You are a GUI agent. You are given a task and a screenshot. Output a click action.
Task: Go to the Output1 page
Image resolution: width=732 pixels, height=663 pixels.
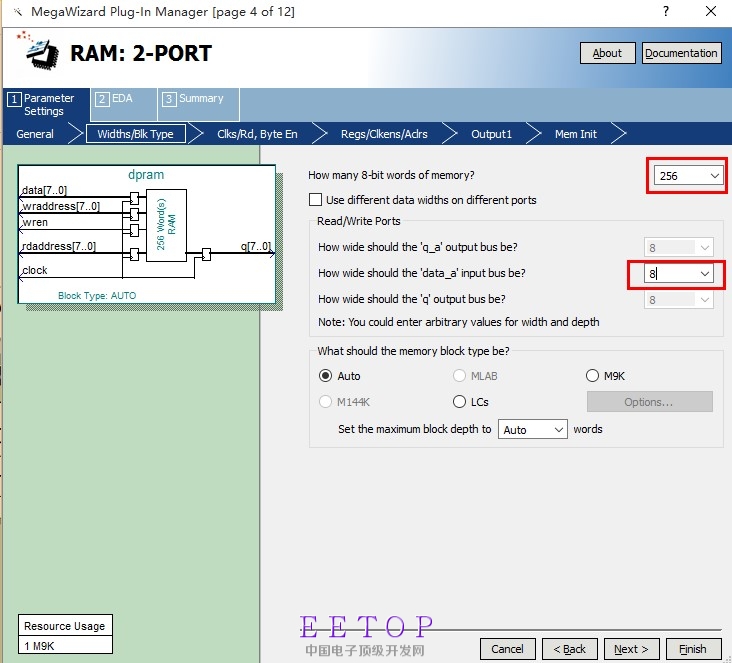point(492,134)
